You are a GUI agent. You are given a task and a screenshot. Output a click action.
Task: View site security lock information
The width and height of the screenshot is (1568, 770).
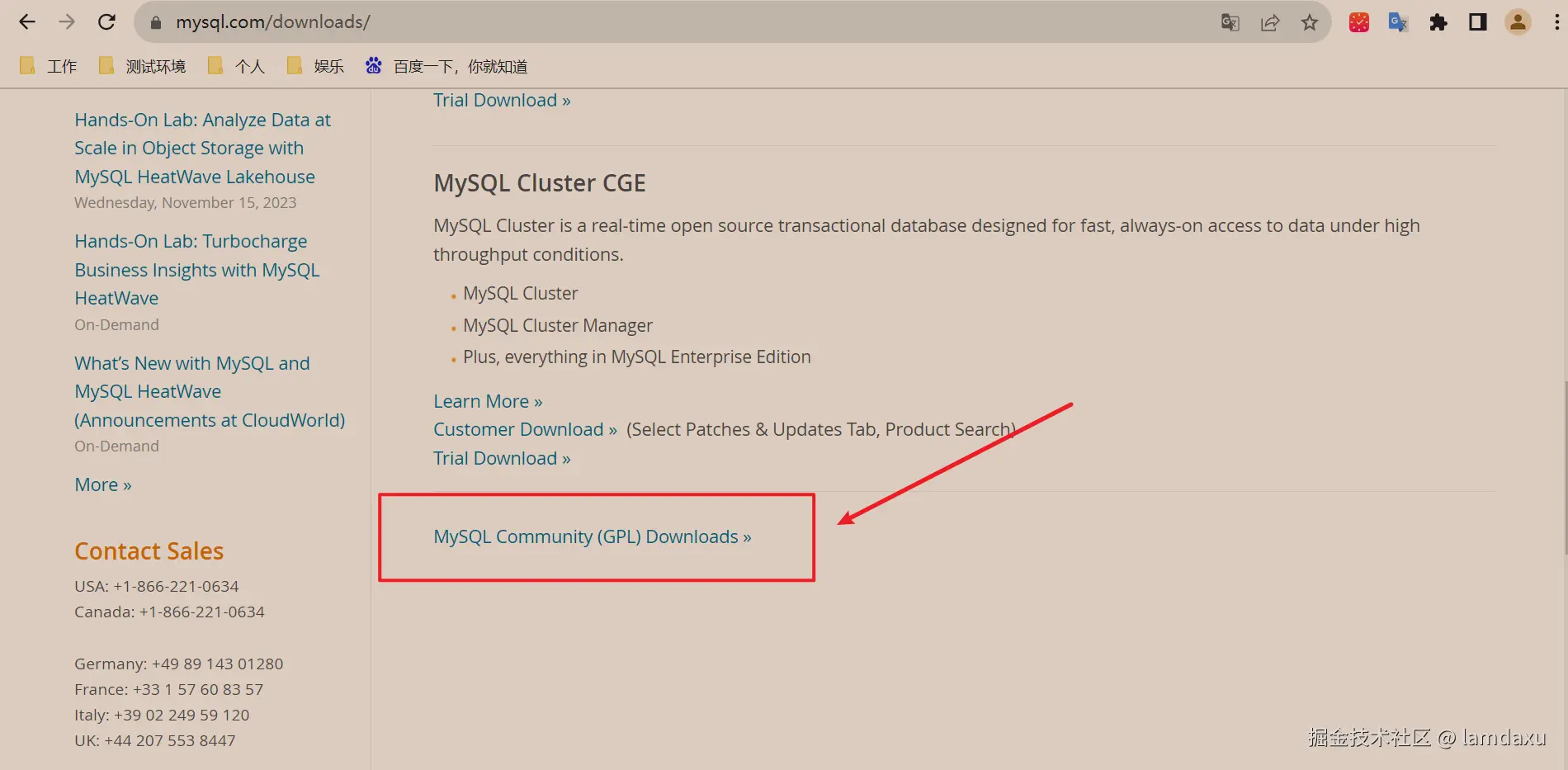pyautogui.click(x=155, y=22)
